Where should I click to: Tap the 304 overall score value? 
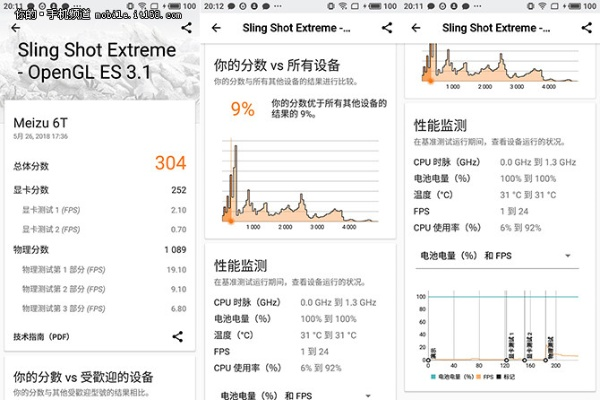[x=170, y=164]
